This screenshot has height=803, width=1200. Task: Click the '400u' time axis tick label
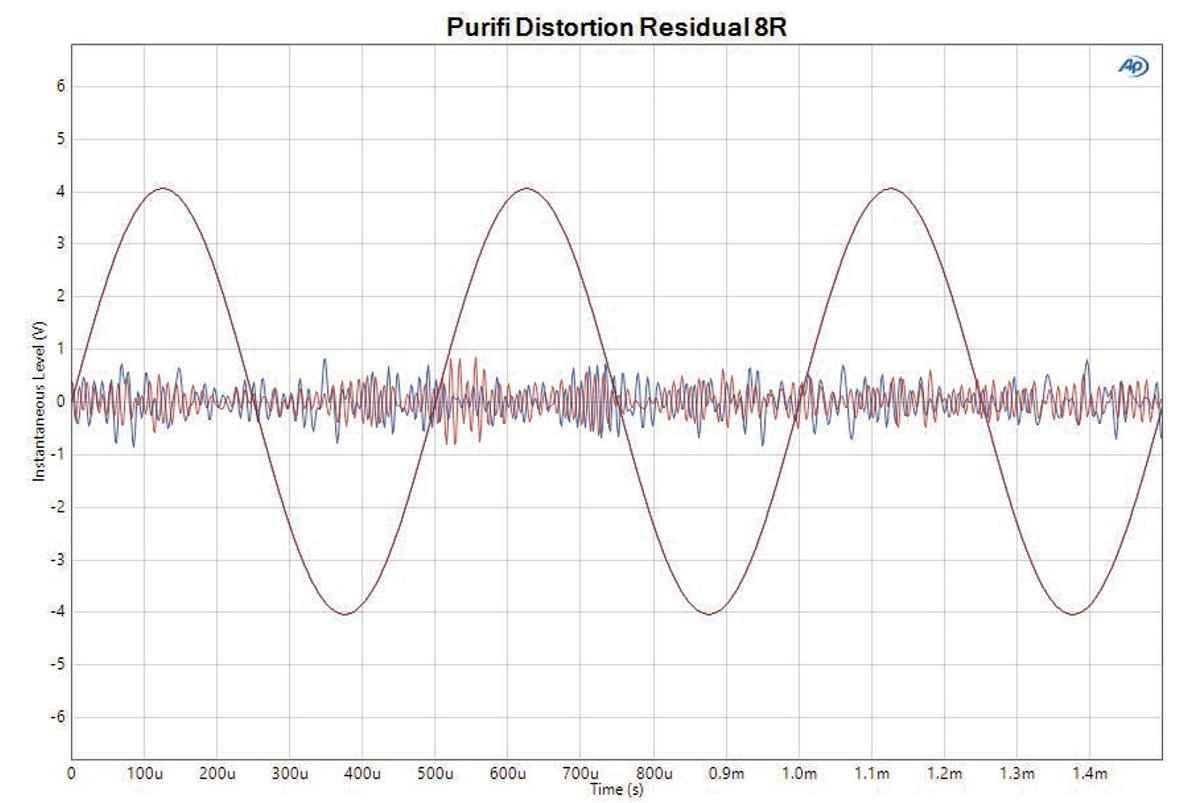click(x=362, y=773)
